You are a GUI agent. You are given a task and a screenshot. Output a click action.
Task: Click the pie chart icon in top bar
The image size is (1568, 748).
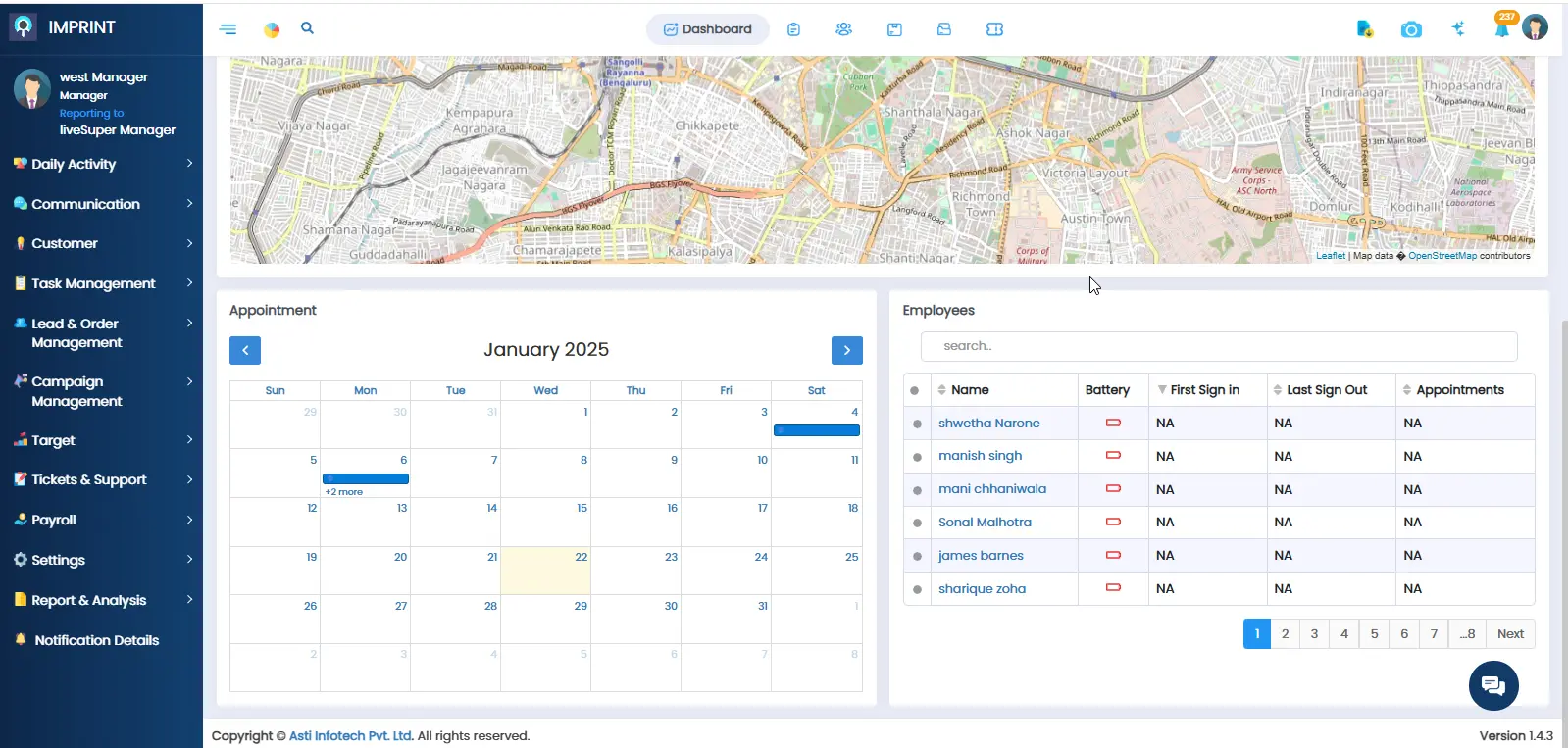[272, 30]
